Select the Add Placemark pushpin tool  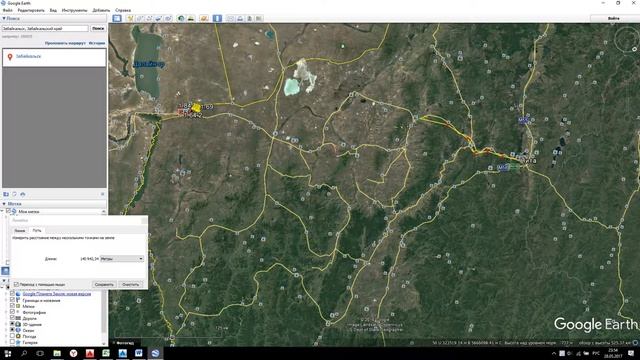pyautogui.click(x=130, y=18)
